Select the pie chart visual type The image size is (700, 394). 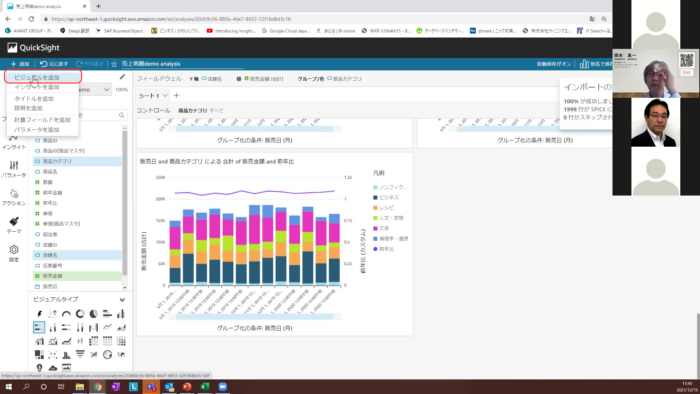tap(94, 314)
